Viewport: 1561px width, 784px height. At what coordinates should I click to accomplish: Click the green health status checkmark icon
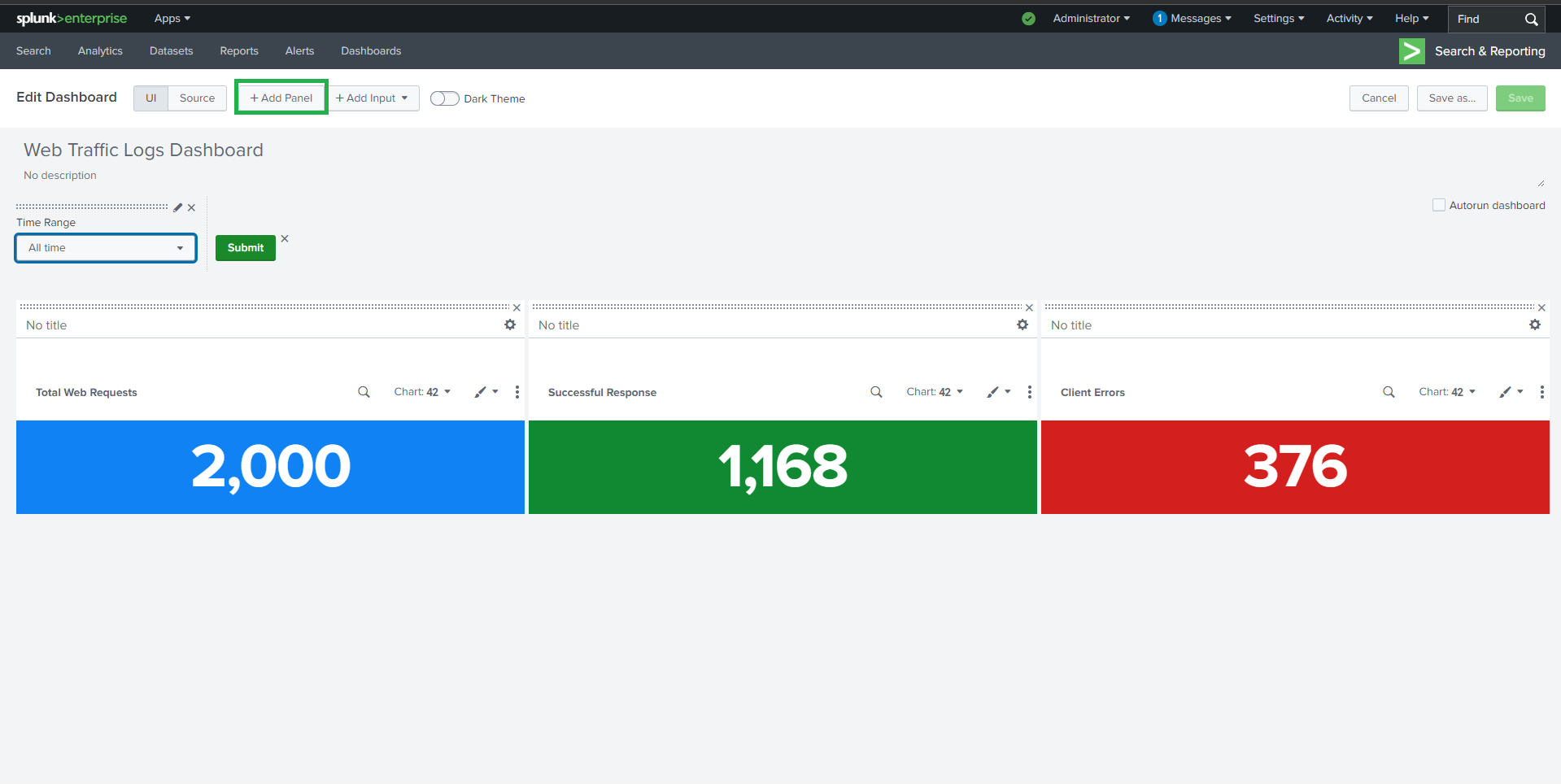tap(1029, 19)
